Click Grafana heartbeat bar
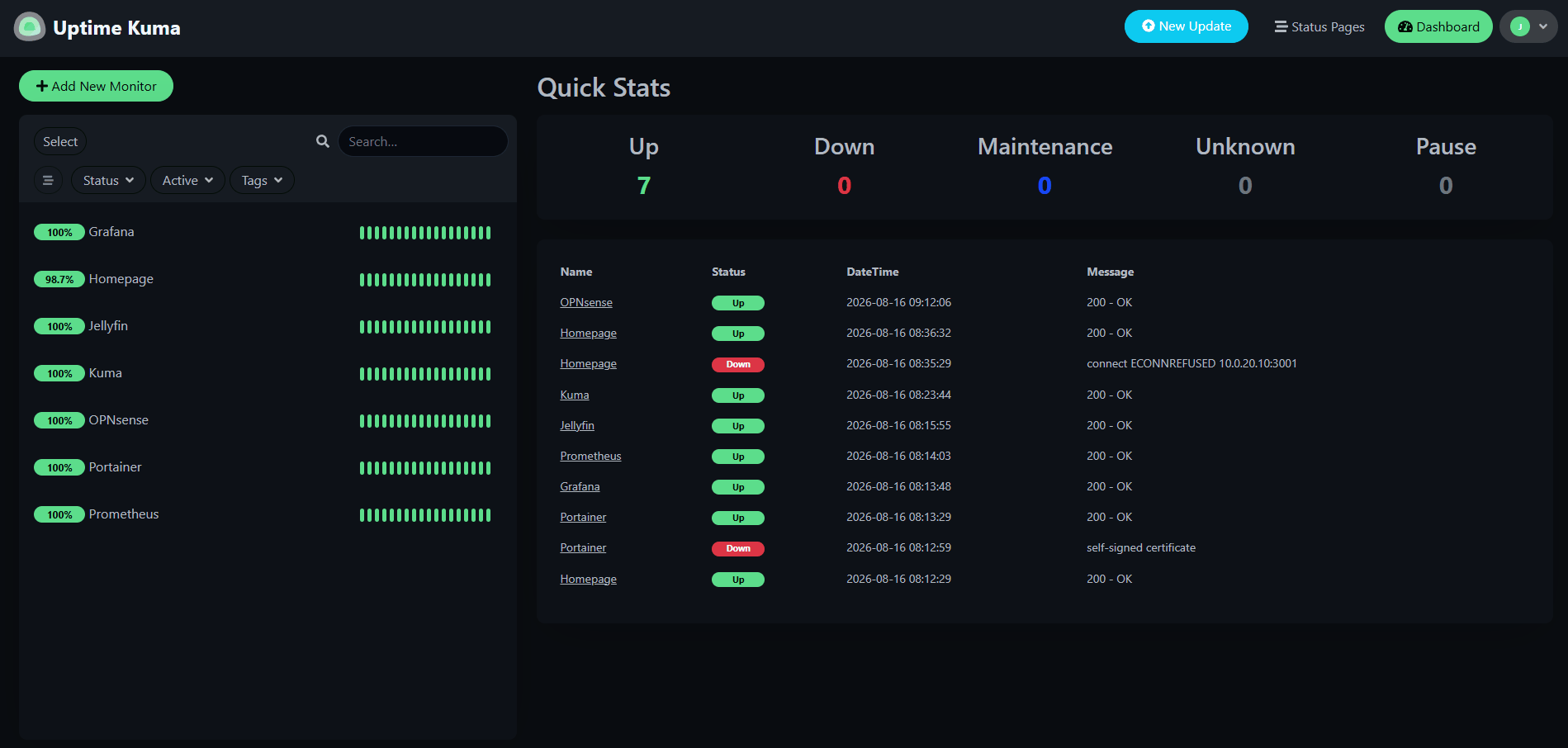The width and height of the screenshot is (1568, 748). point(425,233)
